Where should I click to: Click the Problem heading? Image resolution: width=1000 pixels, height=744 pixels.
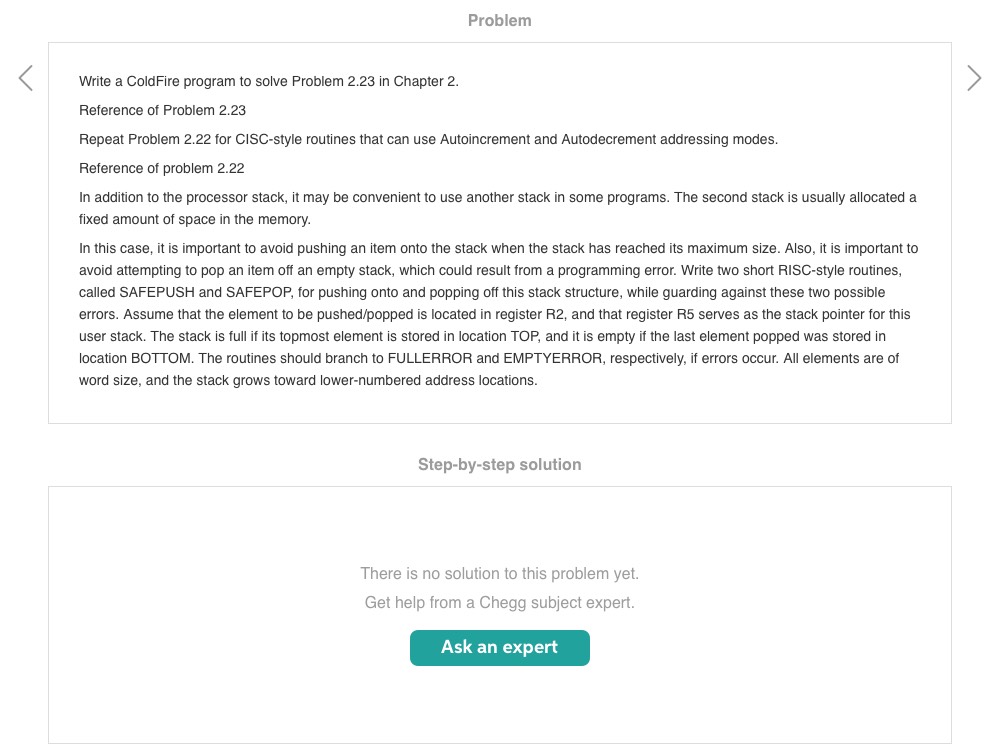click(x=499, y=20)
